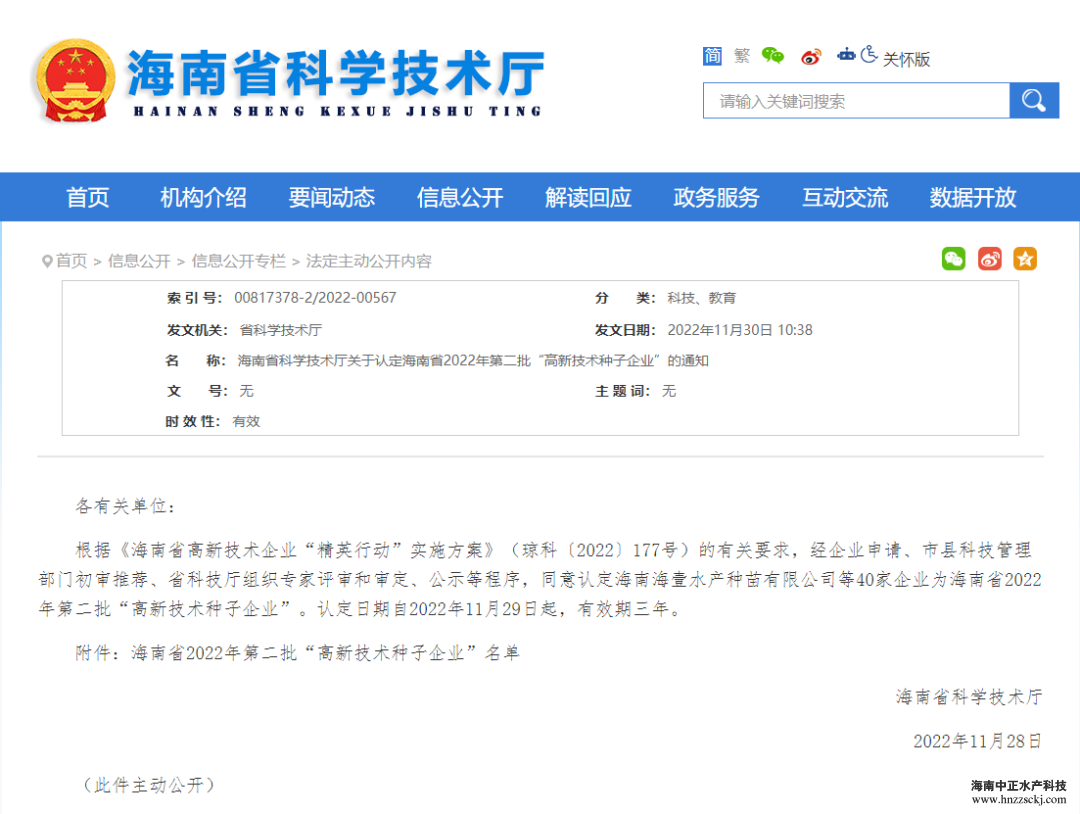Screen dimensions: 1080x814
Task: Open the 机构介绍 menu item
Action: tap(203, 198)
